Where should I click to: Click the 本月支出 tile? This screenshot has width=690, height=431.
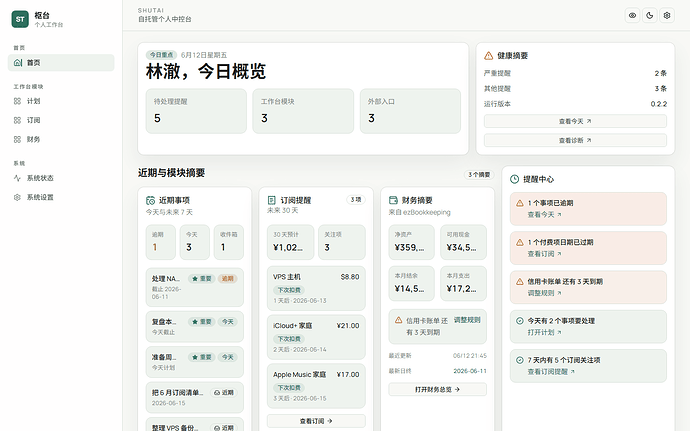tap(463, 284)
